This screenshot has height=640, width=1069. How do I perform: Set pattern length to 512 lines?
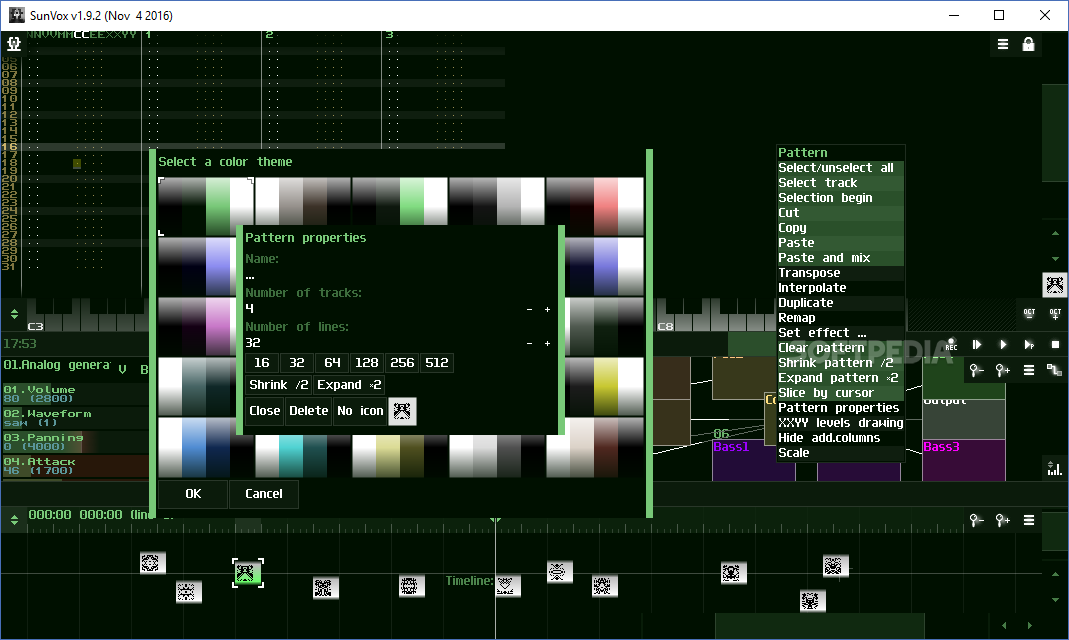point(437,363)
